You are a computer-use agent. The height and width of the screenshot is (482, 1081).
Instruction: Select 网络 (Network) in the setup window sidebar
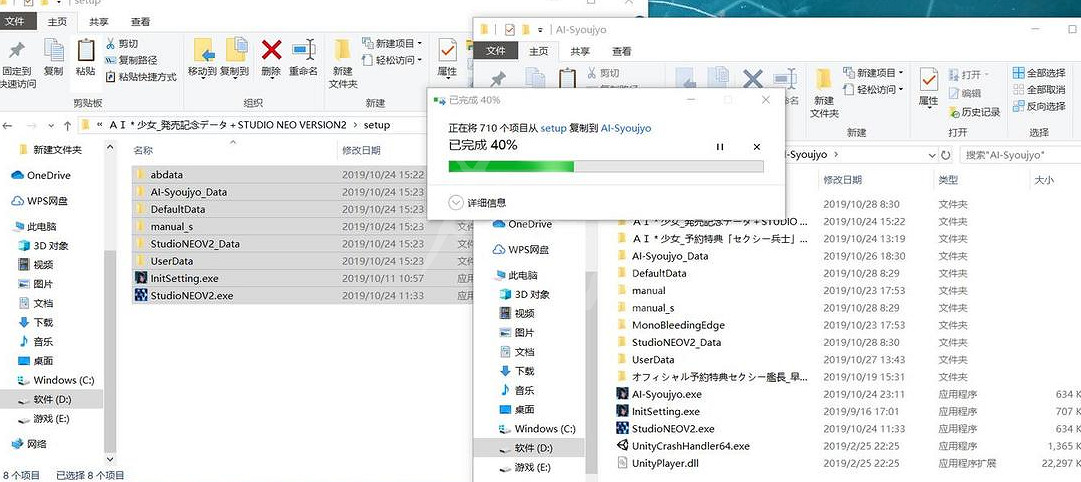[x=30, y=444]
